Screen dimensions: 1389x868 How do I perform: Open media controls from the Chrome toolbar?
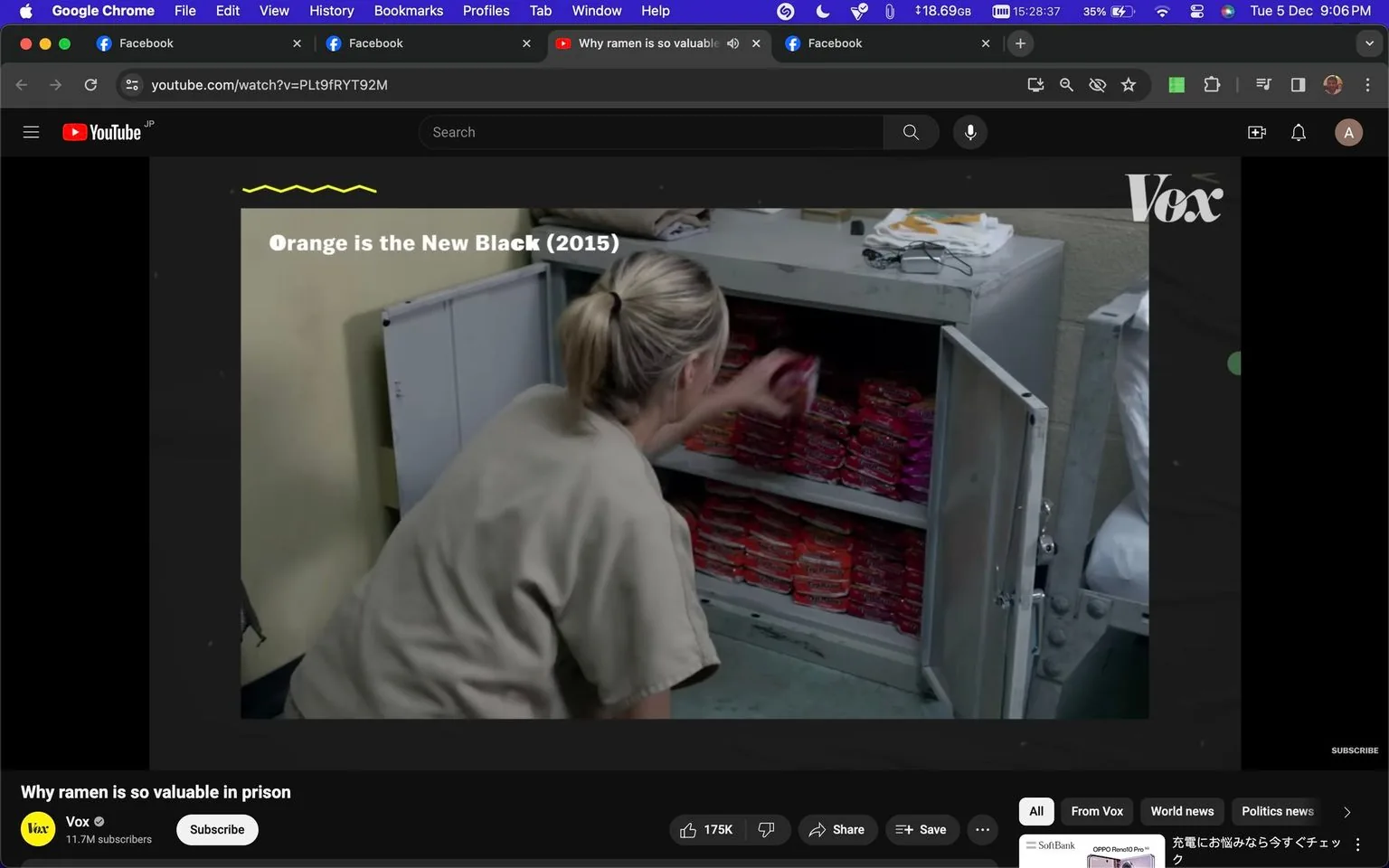[1262, 84]
